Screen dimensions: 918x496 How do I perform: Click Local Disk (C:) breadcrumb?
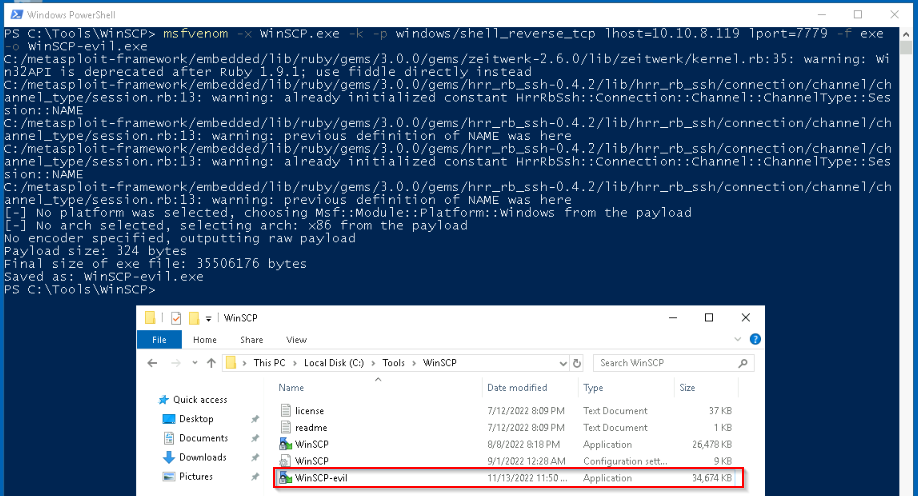coord(334,363)
